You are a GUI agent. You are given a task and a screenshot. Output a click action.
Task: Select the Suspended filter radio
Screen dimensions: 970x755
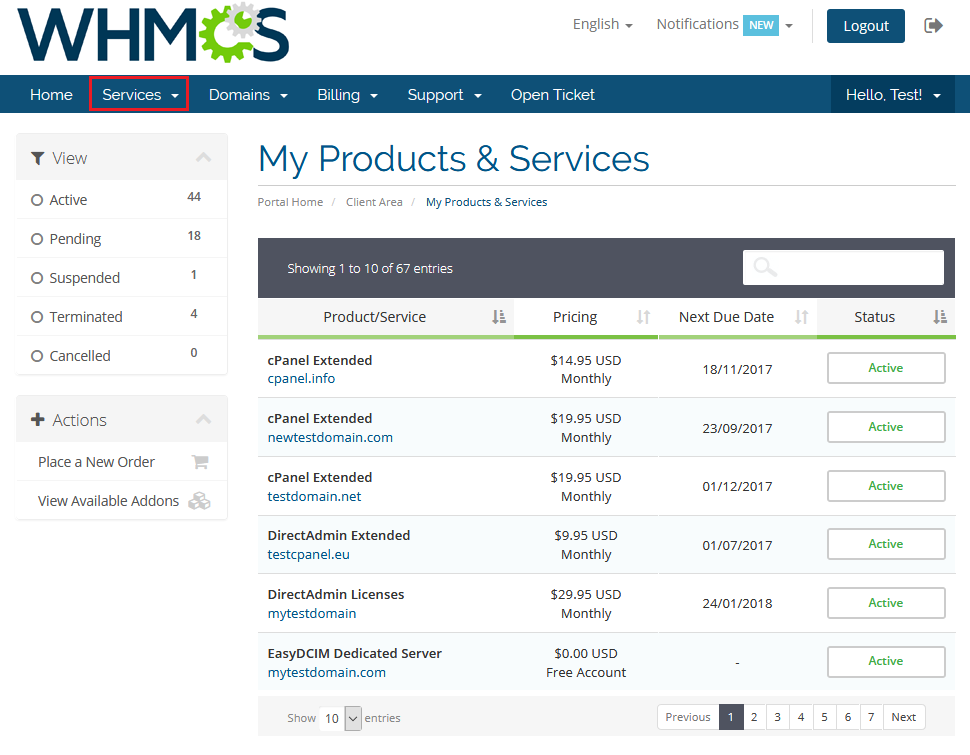(37, 278)
